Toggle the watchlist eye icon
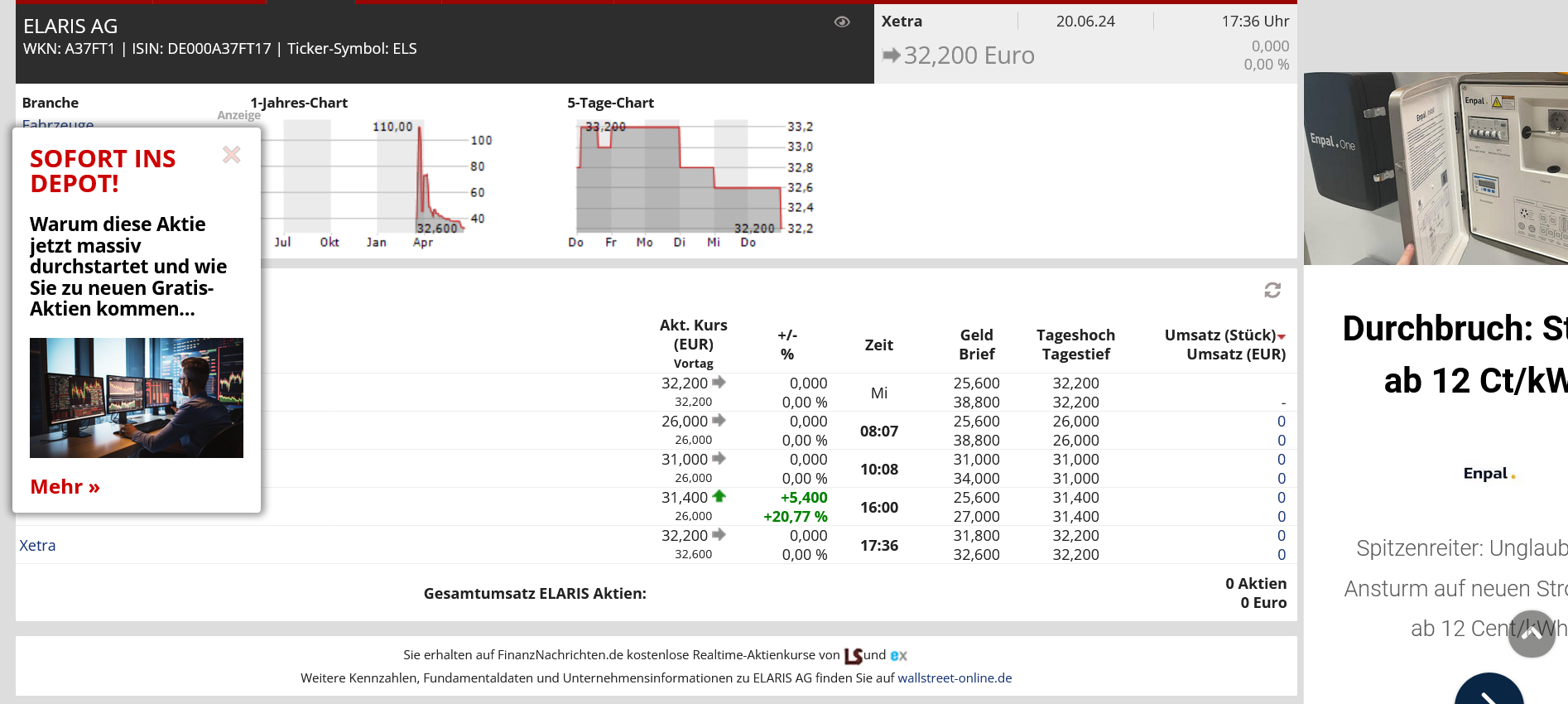 [x=842, y=22]
